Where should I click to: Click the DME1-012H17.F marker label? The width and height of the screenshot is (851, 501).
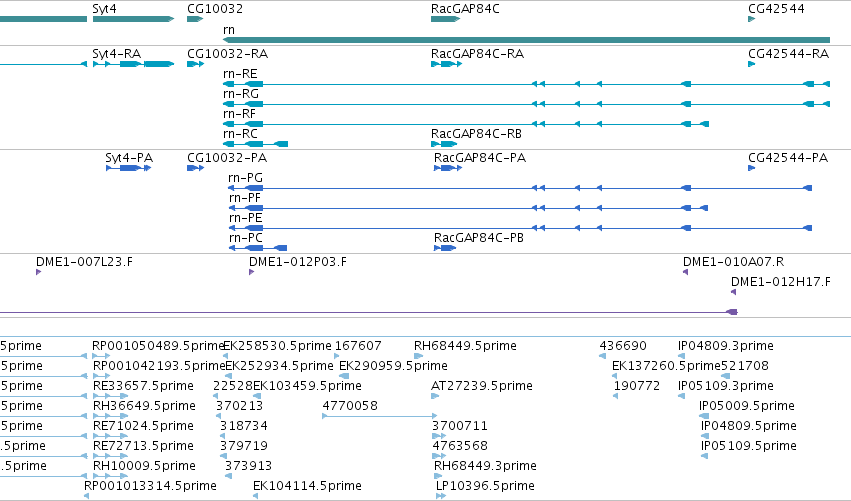click(x=780, y=282)
